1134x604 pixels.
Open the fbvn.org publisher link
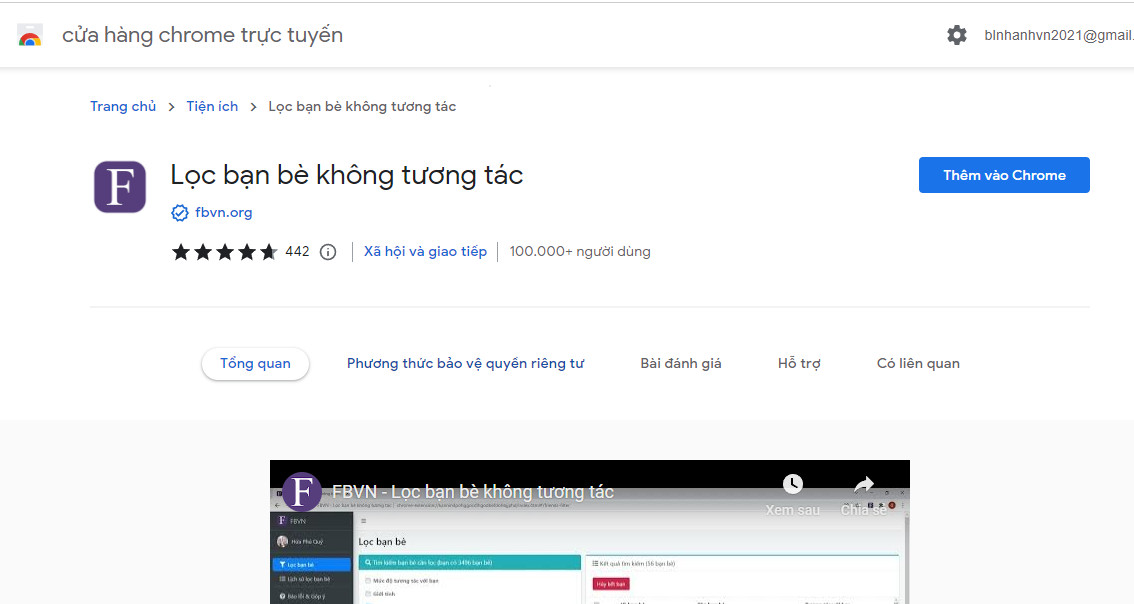[225, 212]
